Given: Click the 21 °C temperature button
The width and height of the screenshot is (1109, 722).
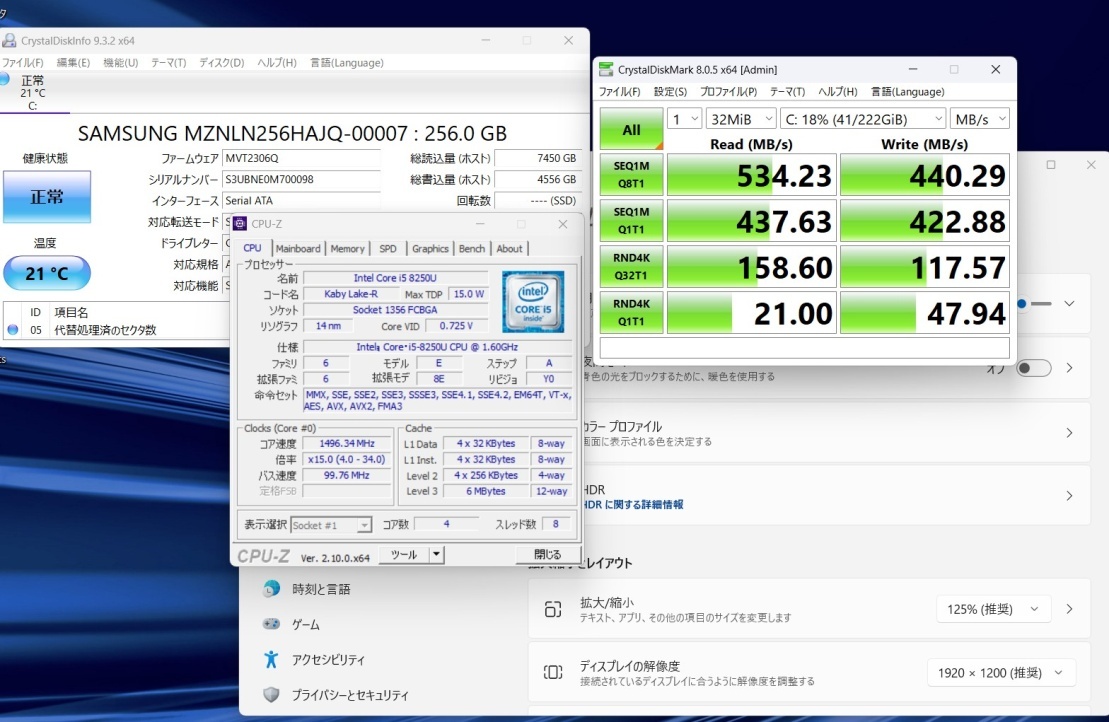Looking at the screenshot, I should pyautogui.click(x=47, y=273).
